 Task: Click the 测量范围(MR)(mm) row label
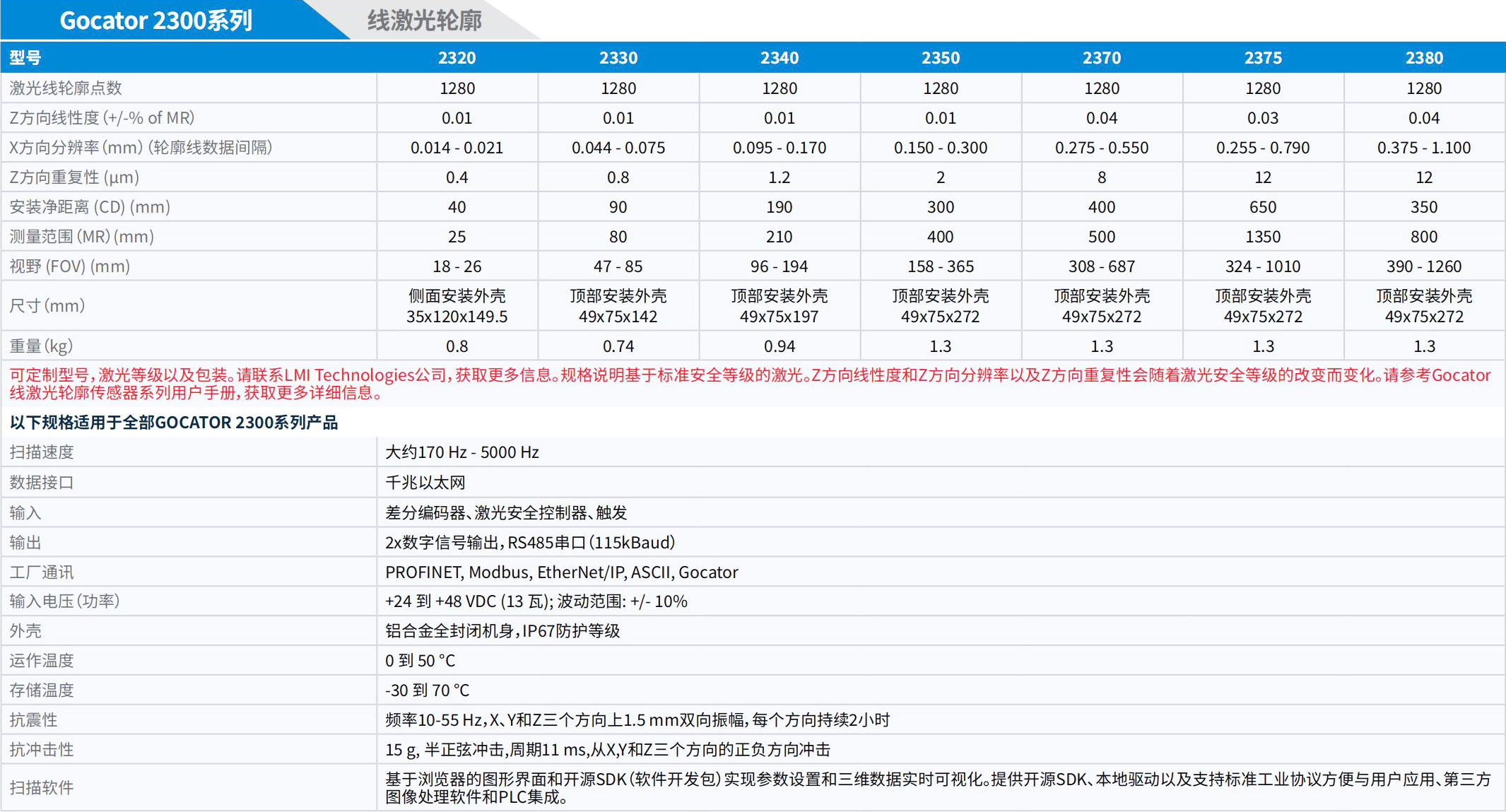[x=81, y=236]
